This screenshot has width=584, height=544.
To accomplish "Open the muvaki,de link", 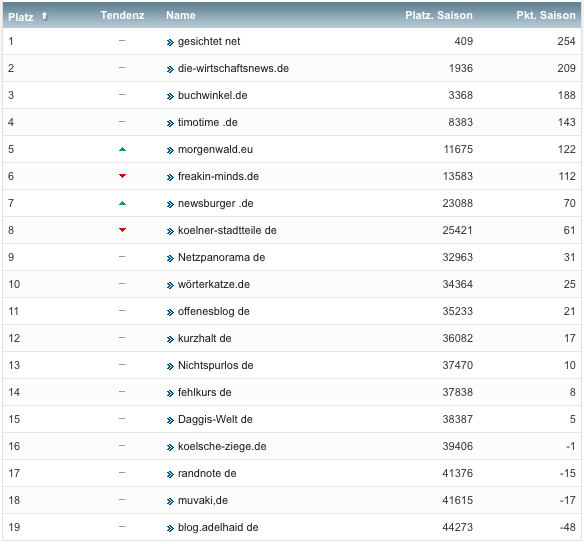I will pos(203,500).
